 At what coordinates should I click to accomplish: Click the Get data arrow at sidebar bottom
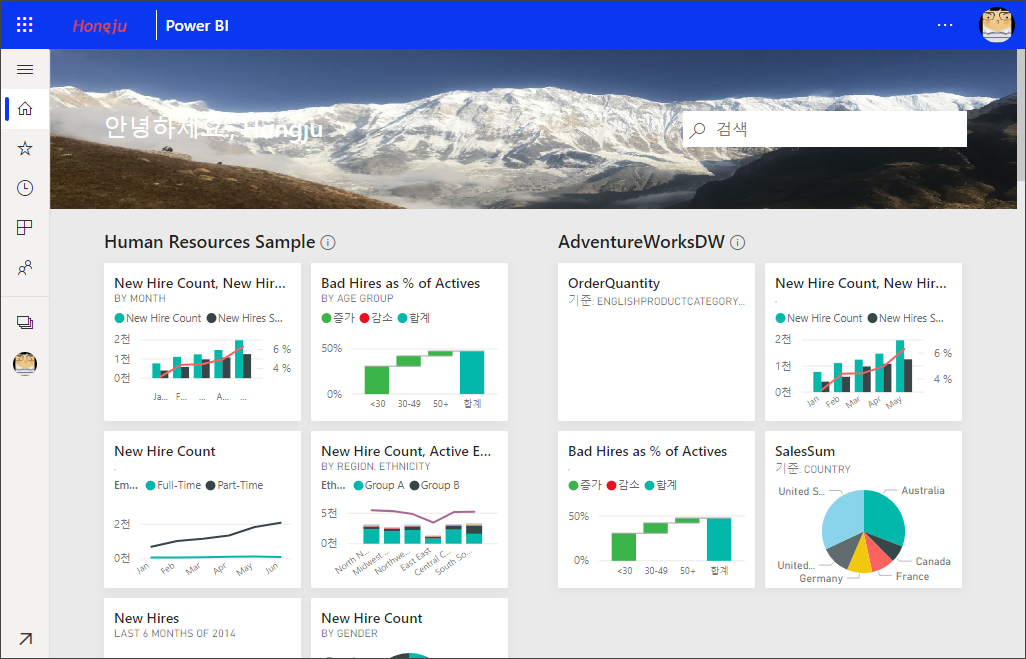coord(25,639)
